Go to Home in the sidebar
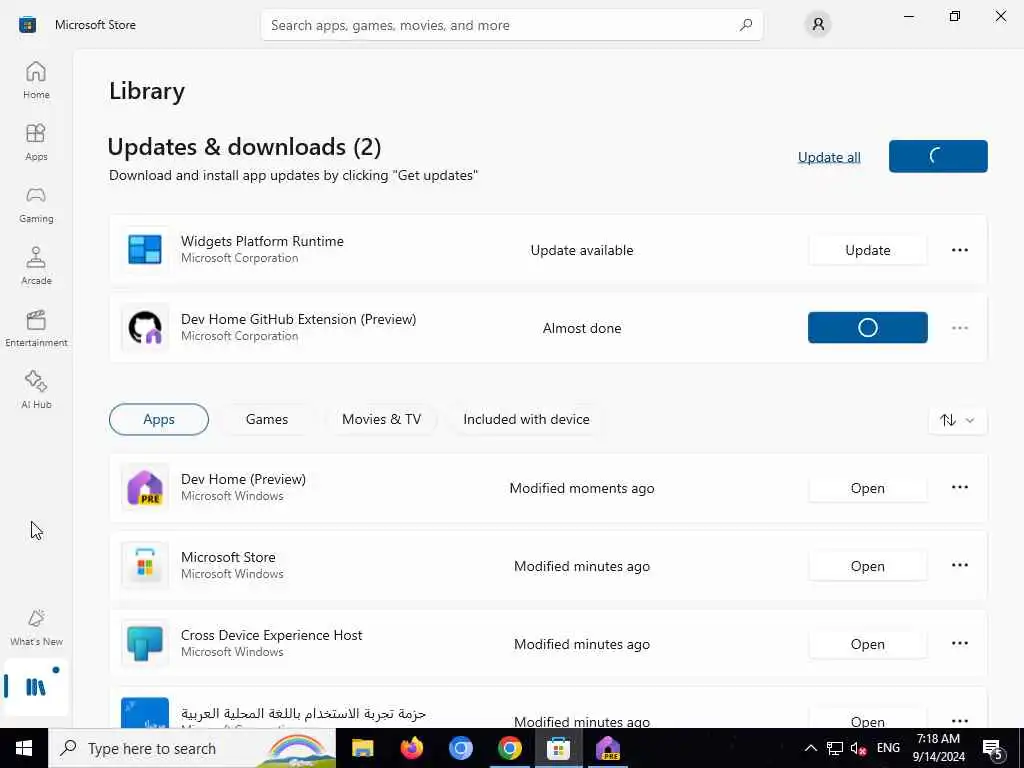 coord(36,80)
